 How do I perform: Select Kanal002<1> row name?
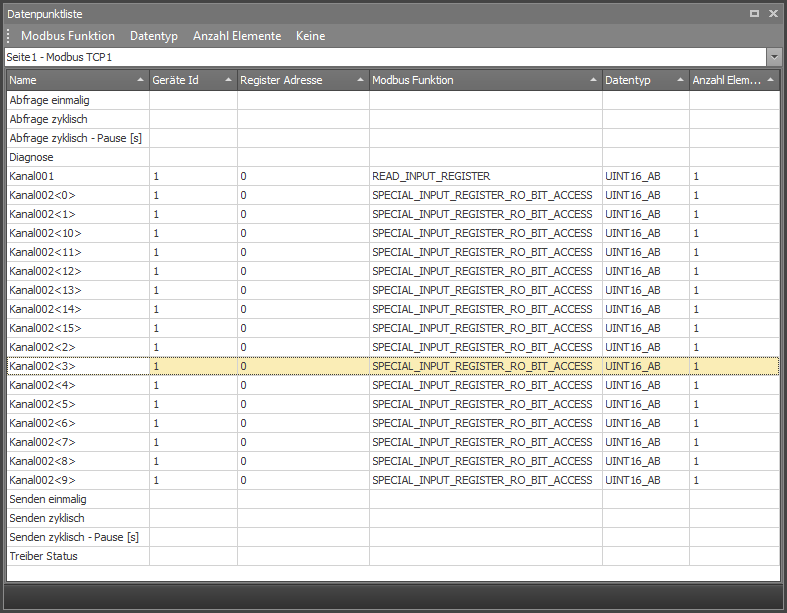point(78,214)
